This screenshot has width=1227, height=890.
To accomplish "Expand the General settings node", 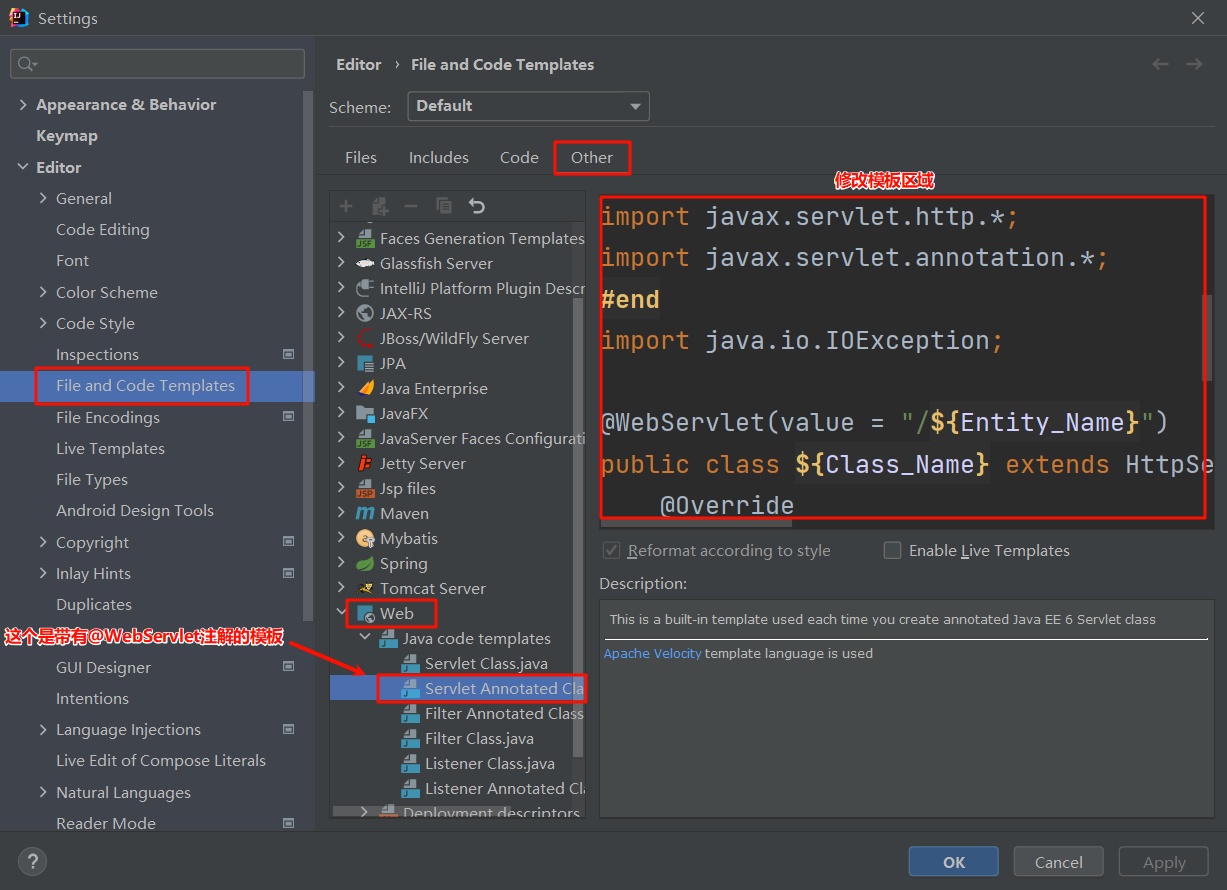I will click(x=43, y=198).
